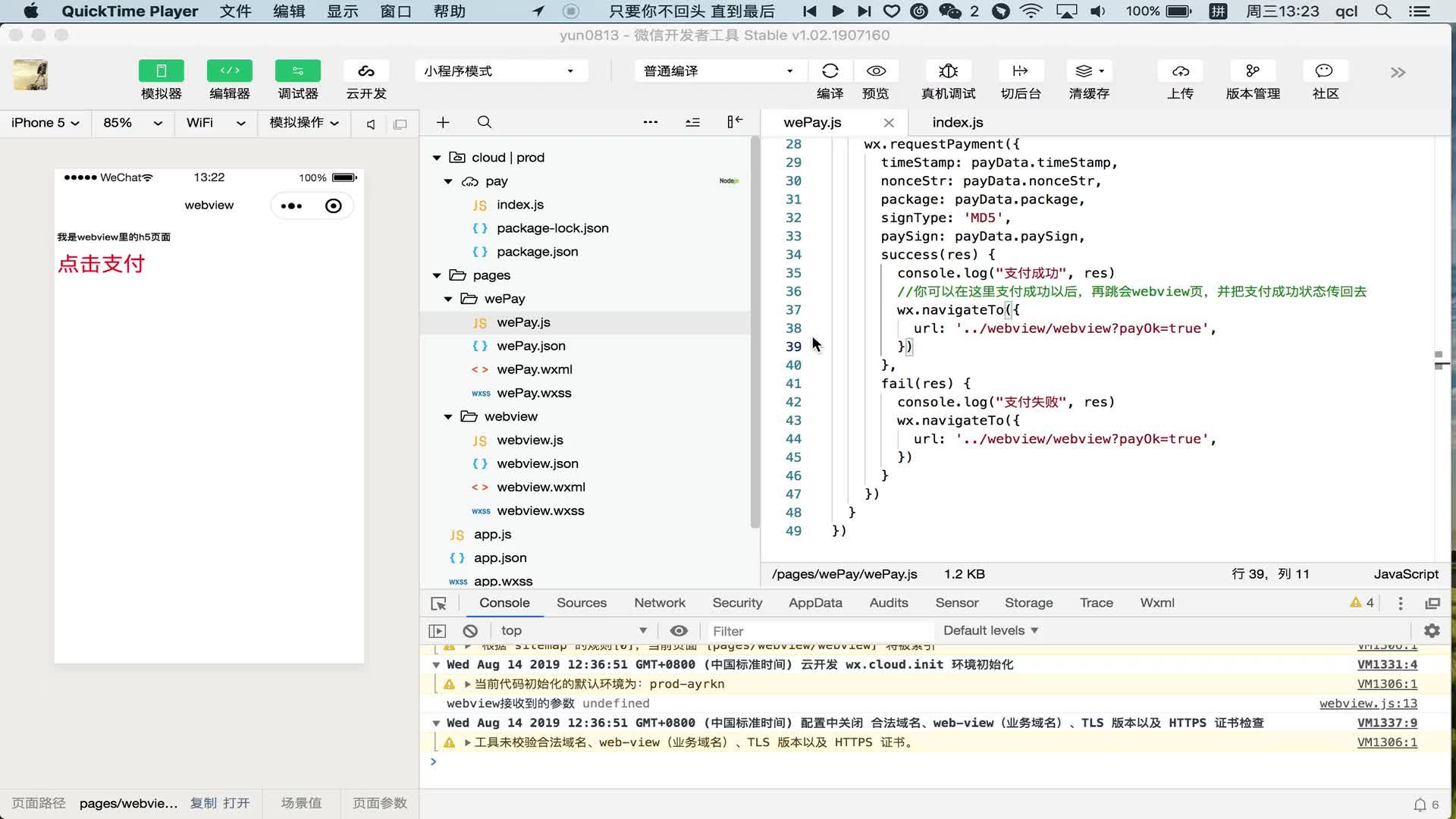
Task: Click the switch to background icon
Action: coord(1021,71)
